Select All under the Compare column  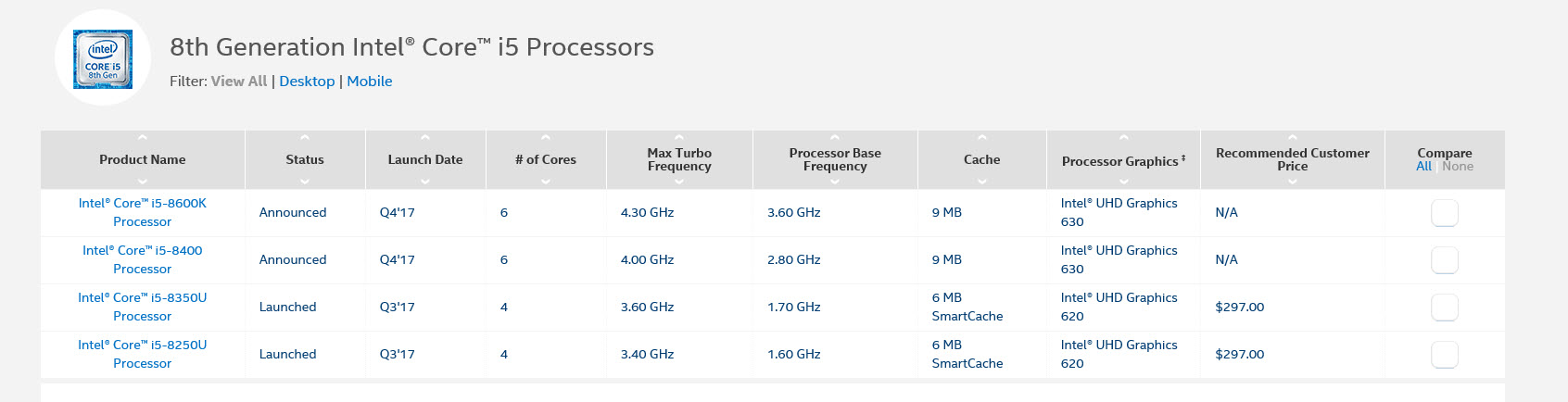click(x=1423, y=167)
